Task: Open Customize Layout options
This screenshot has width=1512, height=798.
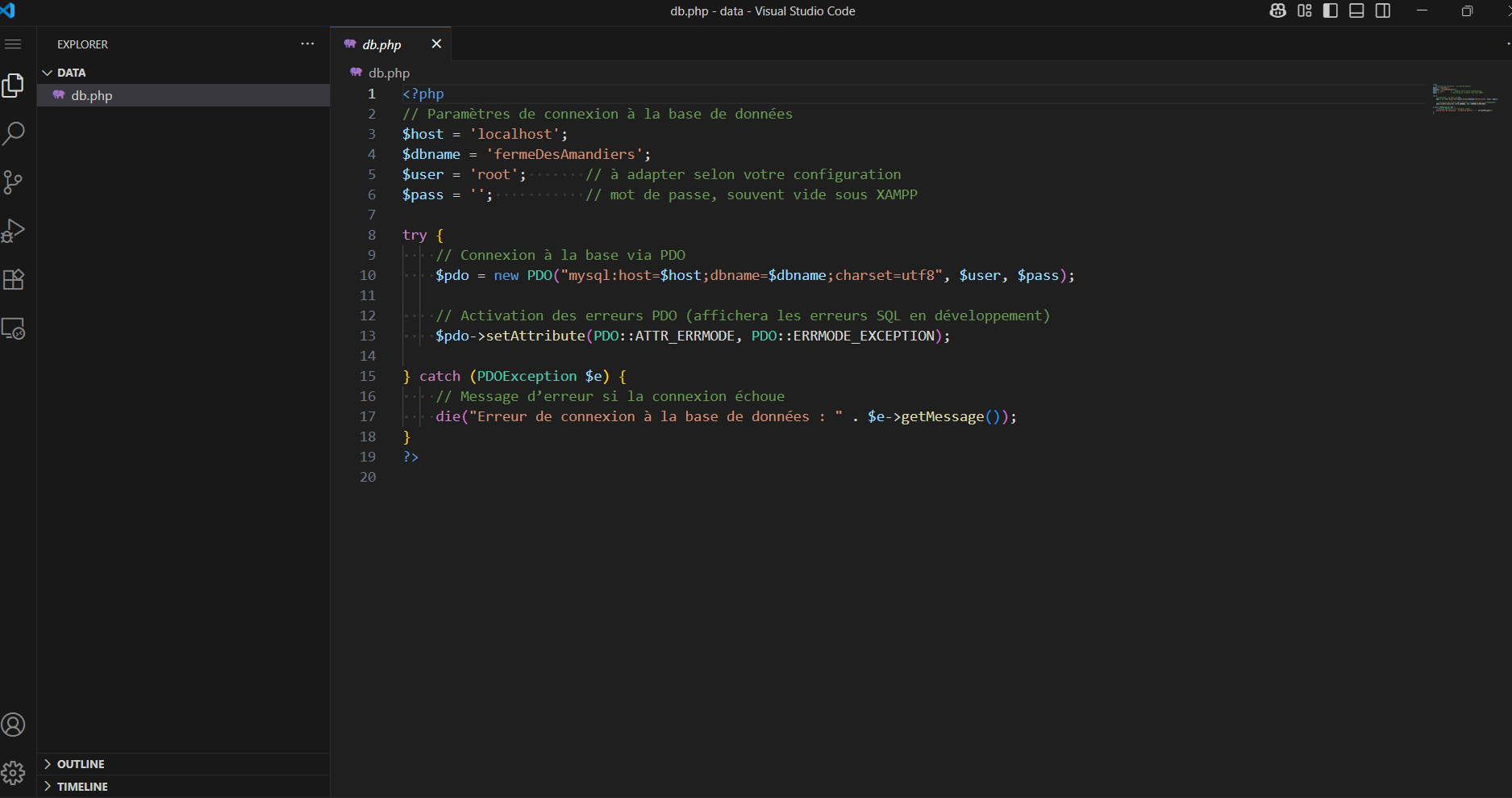Action: [1304, 10]
